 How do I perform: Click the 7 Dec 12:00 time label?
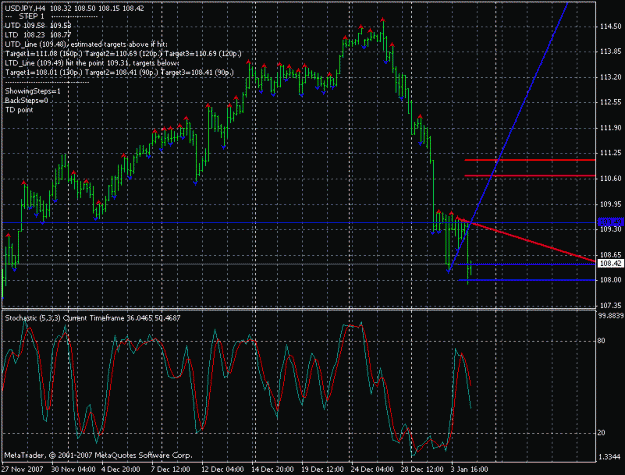click(x=171, y=469)
